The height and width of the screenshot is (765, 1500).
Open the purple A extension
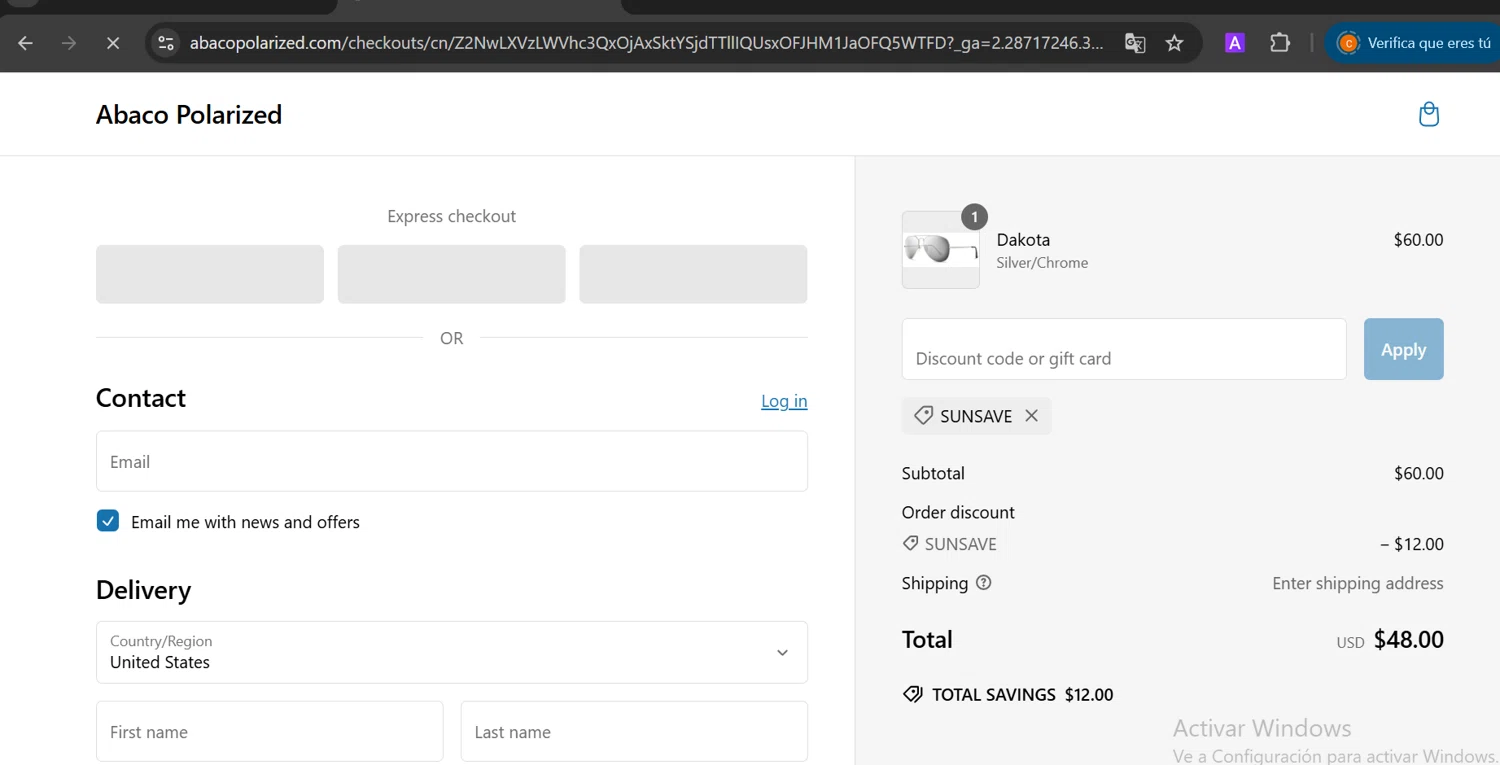[x=1235, y=43]
